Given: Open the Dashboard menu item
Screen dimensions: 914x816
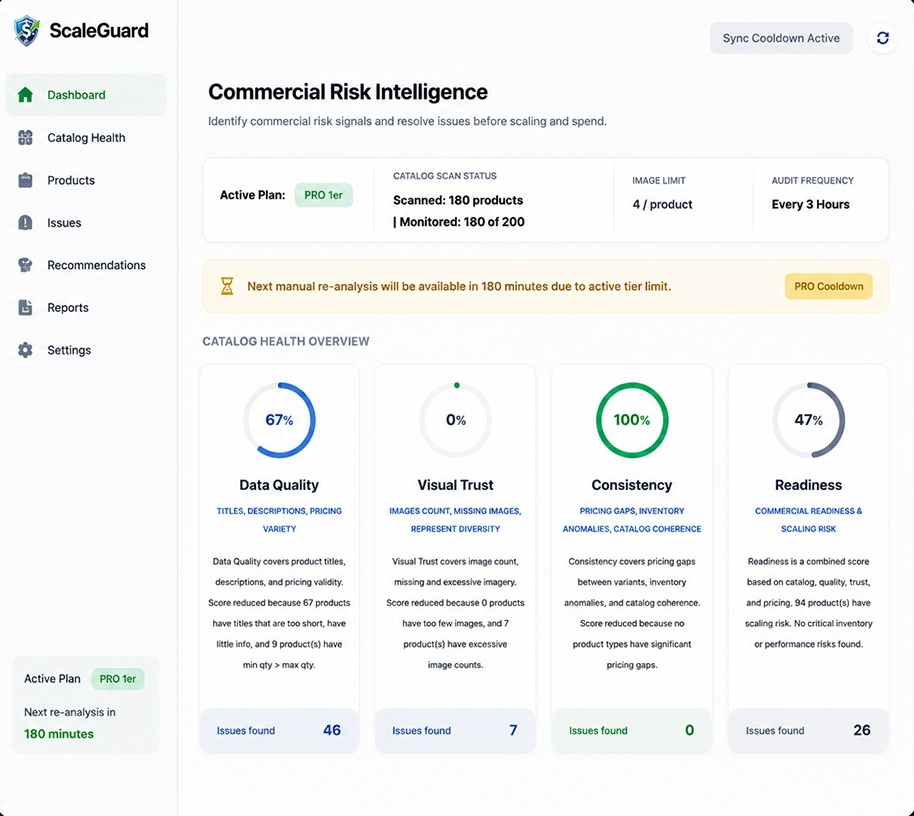Looking at the screenshot, I should 86,94.
